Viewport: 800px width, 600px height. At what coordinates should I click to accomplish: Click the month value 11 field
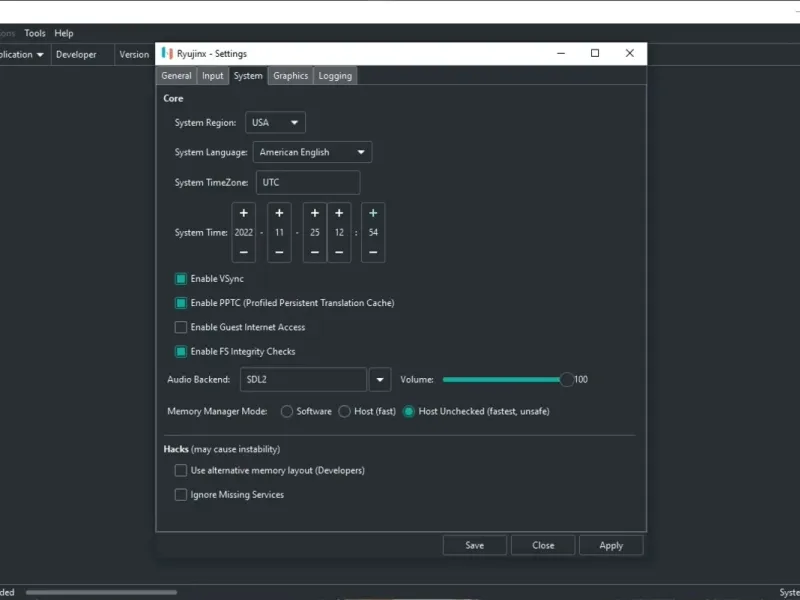[x=279, y=233]
